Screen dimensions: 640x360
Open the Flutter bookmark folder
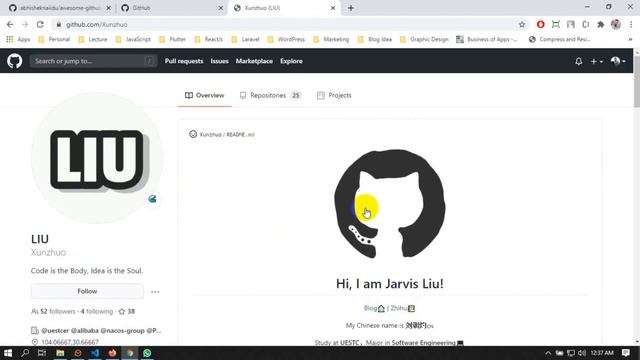173,40
